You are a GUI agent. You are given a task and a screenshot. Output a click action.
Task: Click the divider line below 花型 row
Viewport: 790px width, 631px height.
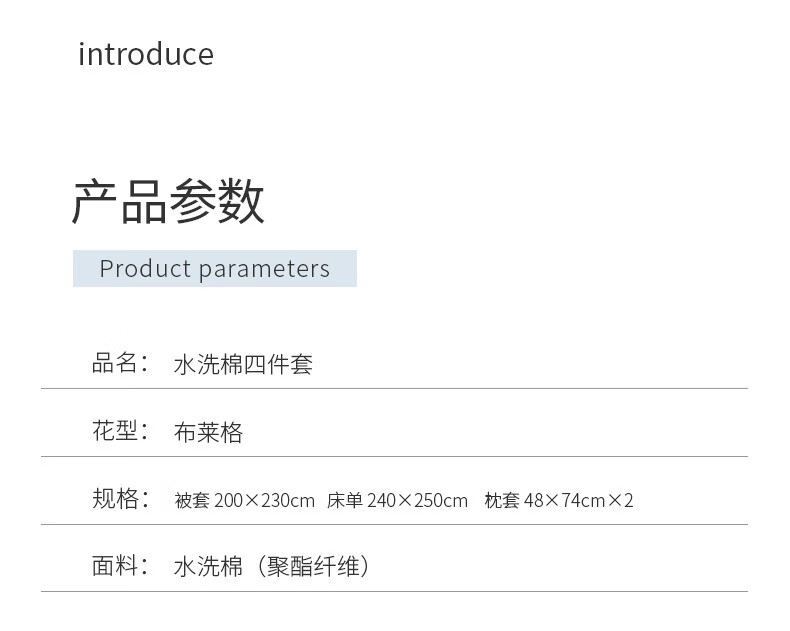[394, 456]
